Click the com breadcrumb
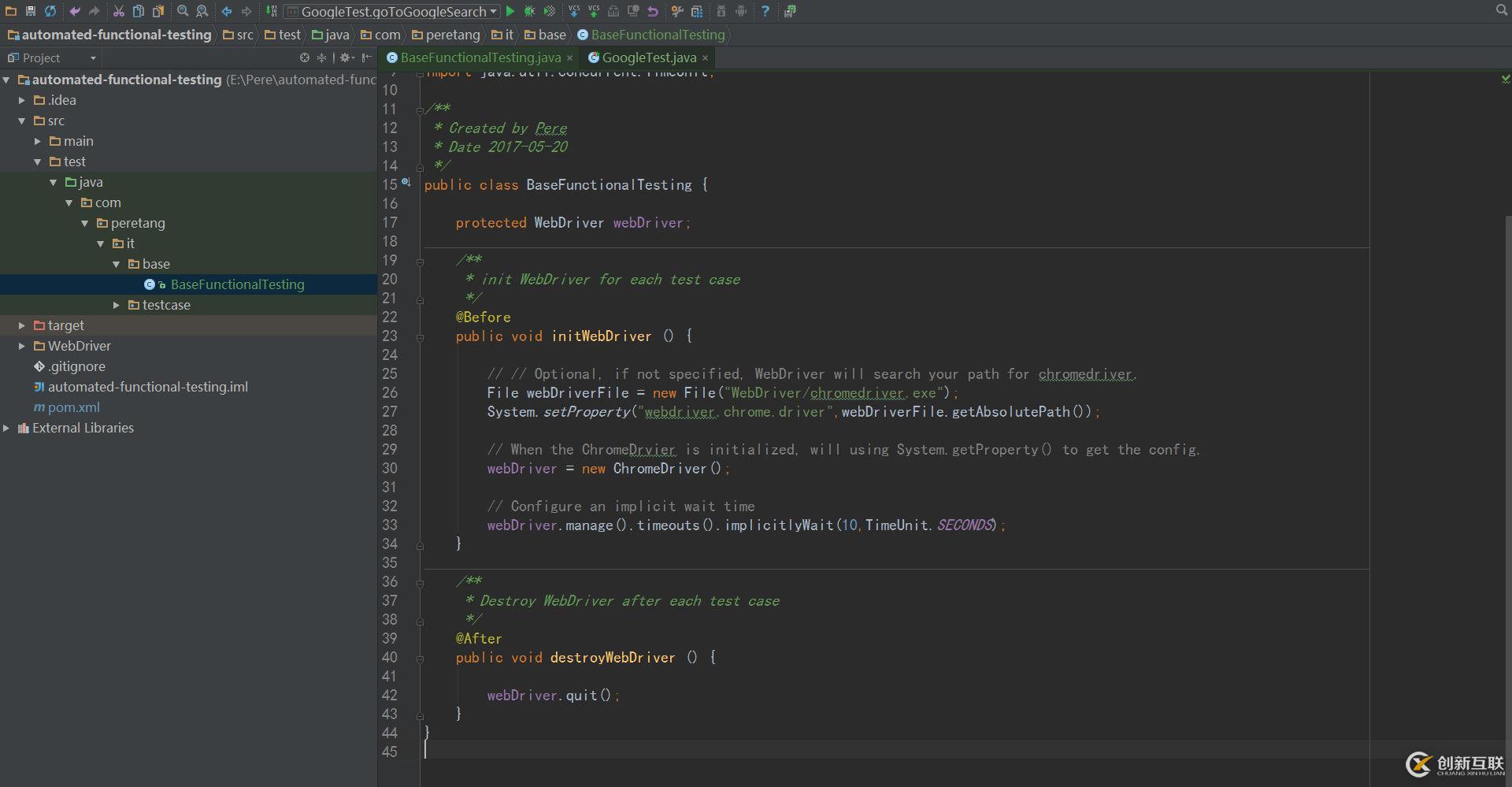Screen dimensions: 1512x787 tap(381, 35)
